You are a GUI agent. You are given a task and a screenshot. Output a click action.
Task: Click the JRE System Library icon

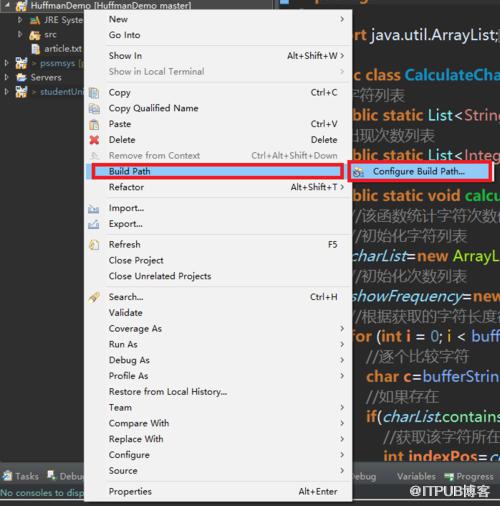35,20
